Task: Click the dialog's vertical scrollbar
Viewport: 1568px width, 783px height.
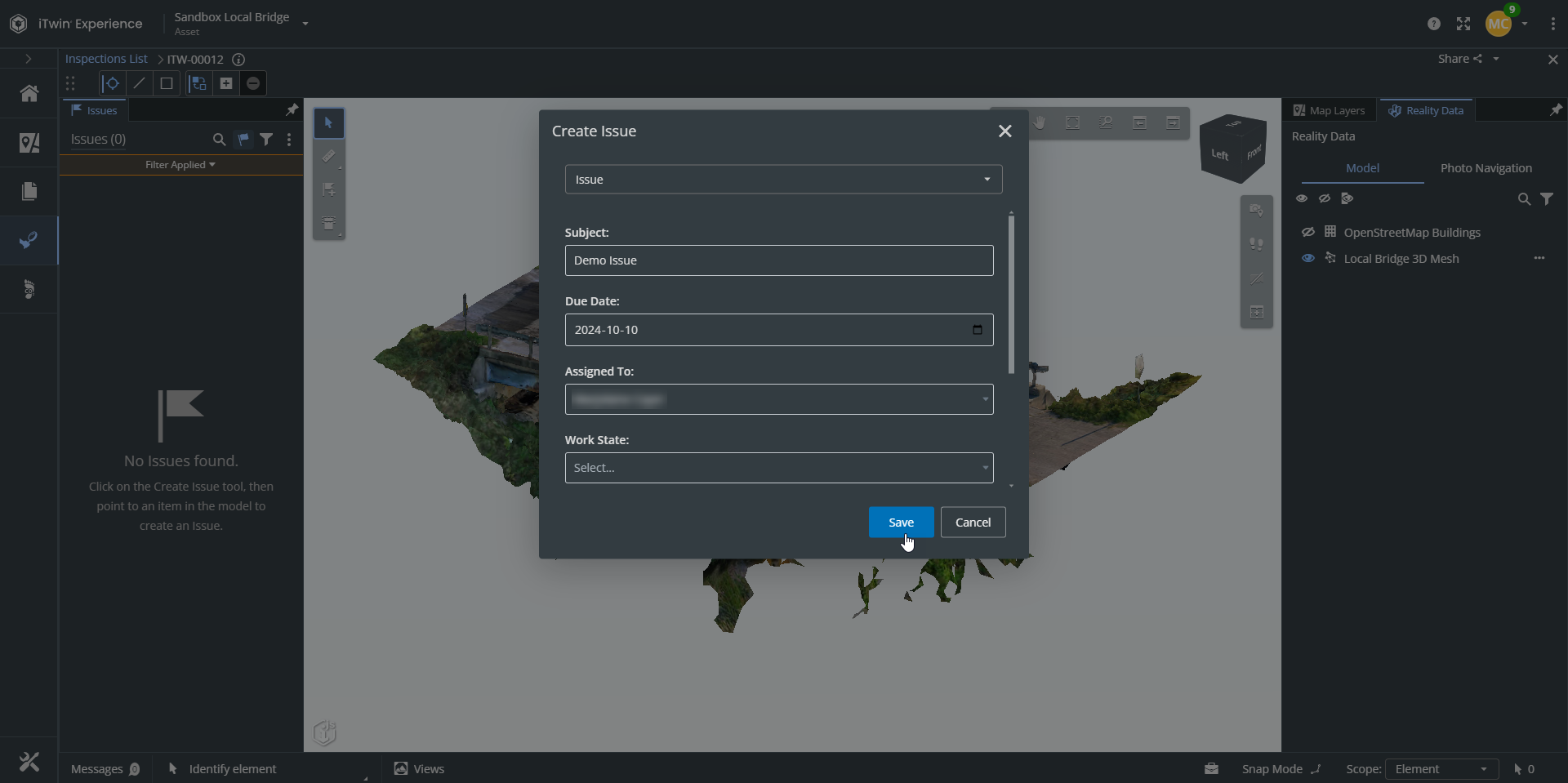Action: [1011, 294]
